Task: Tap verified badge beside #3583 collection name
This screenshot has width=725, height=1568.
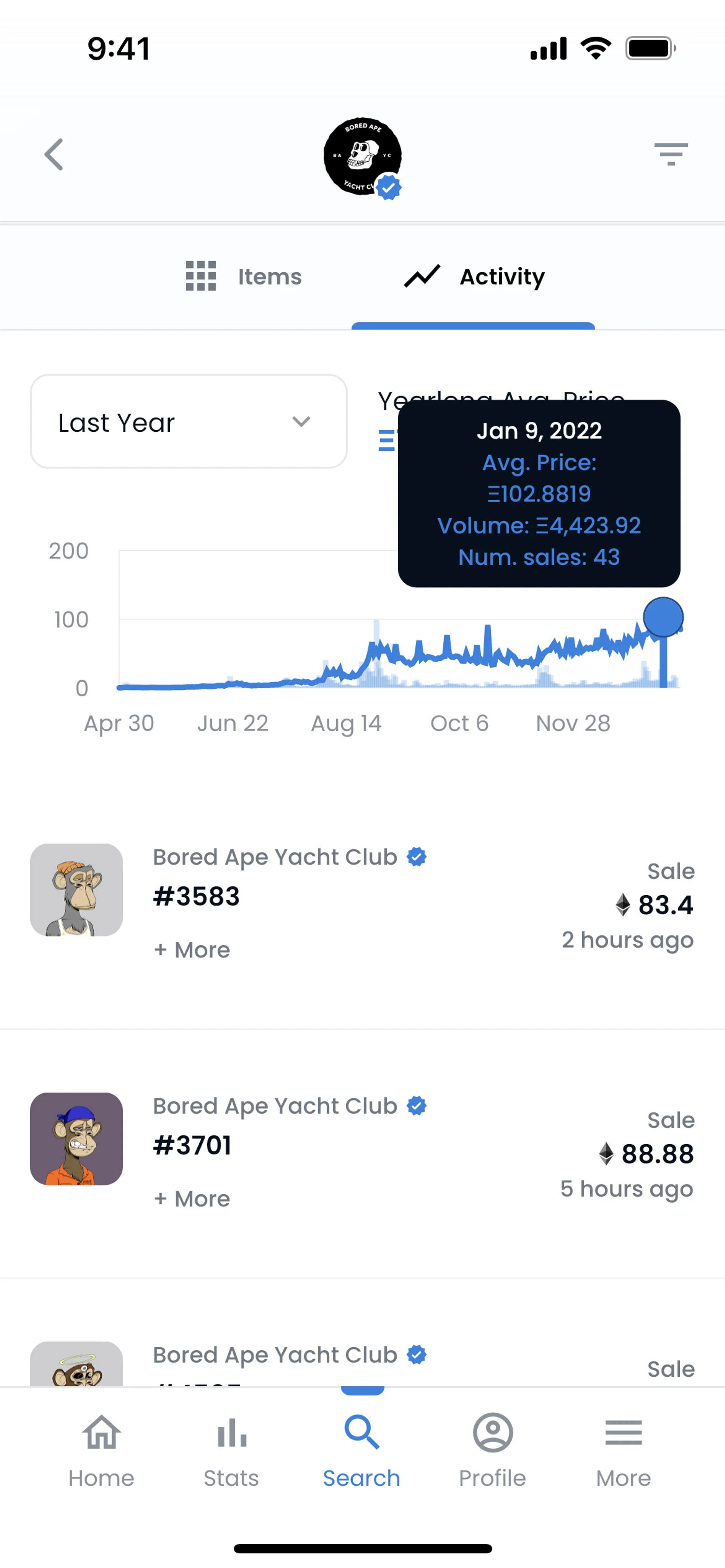Action: coord(417,857)
